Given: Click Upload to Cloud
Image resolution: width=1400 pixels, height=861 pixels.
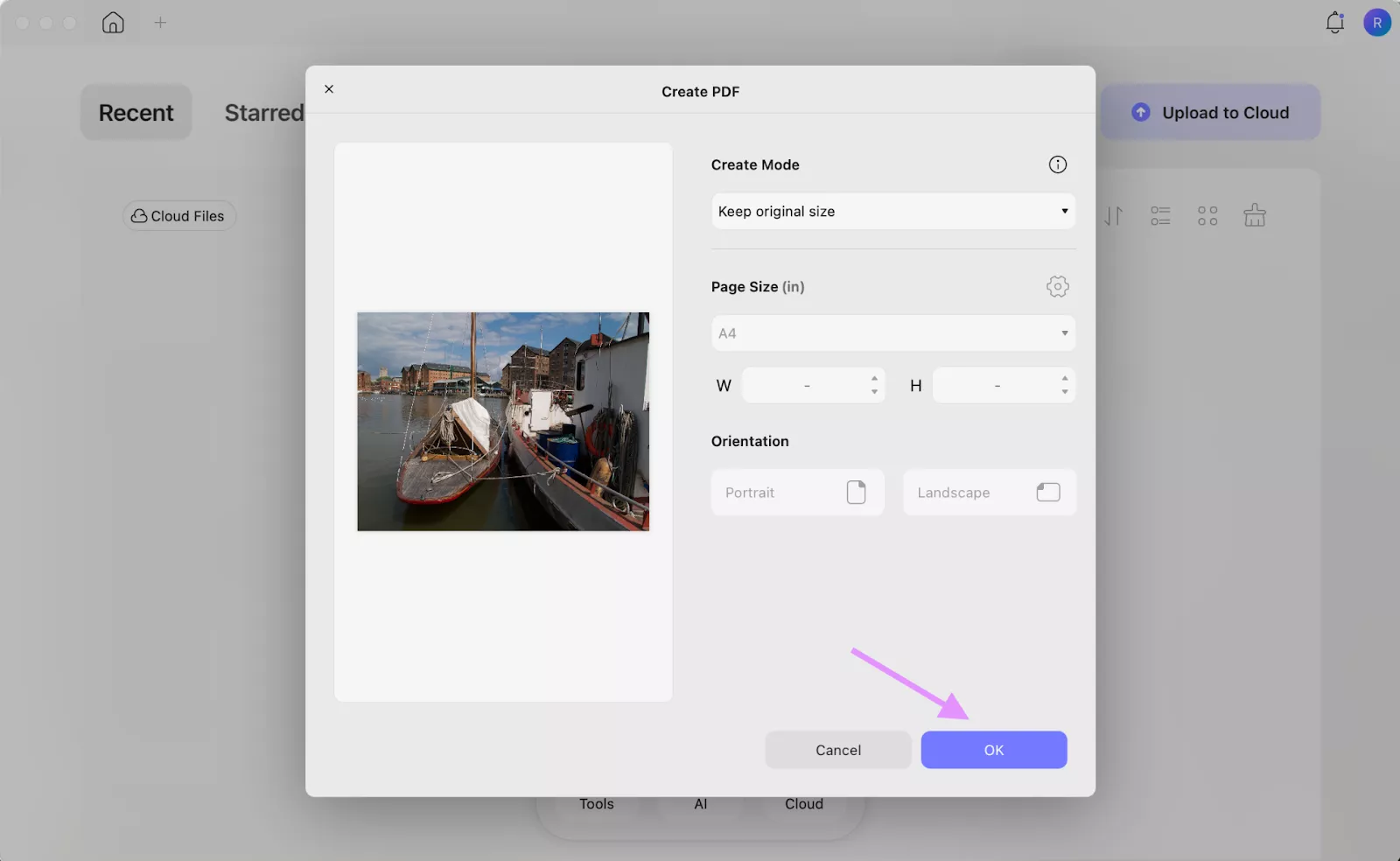Looking at the screenshot, I should point(1211,112).
